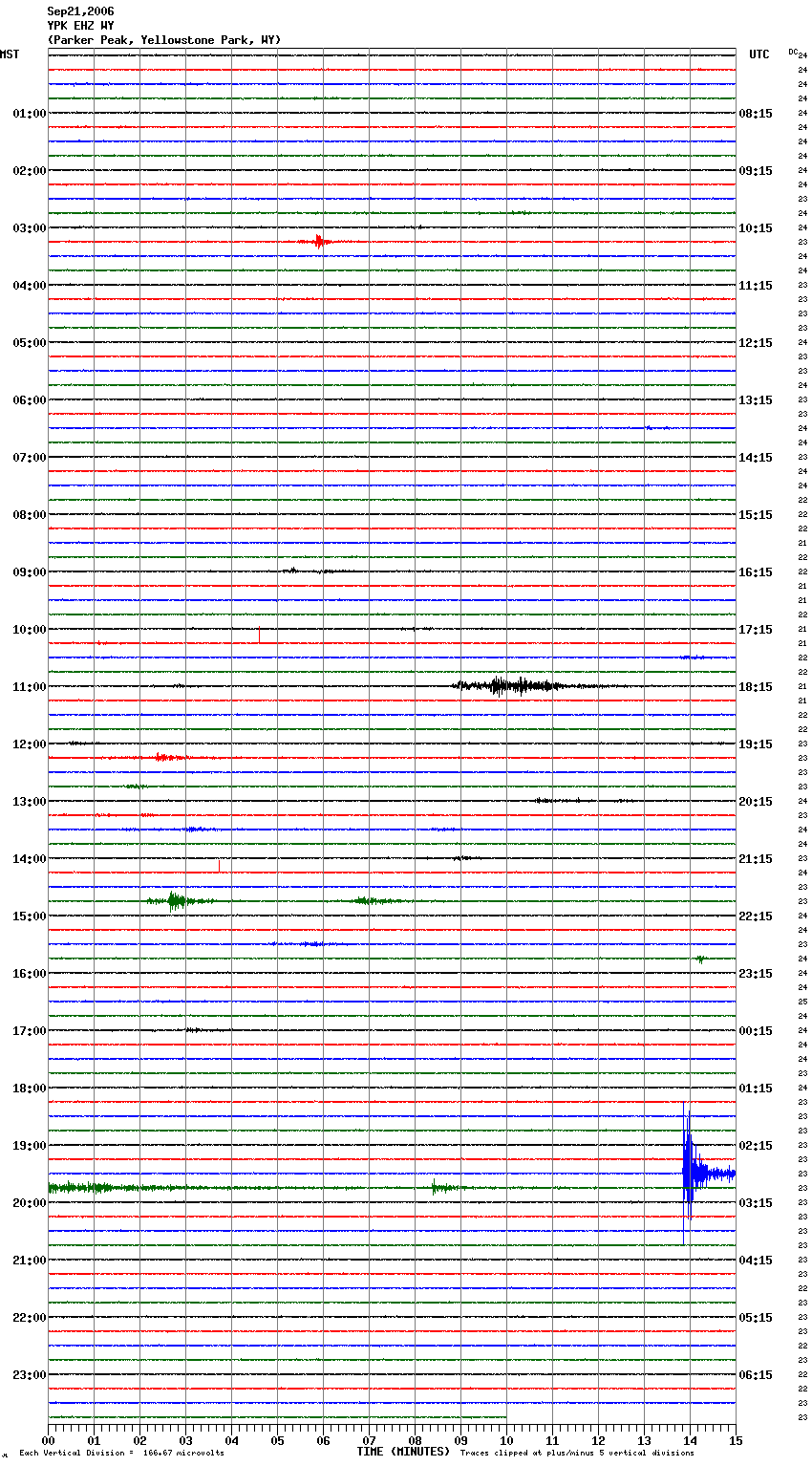
Task: Select the 07:00 MST row label
Action: pos(29,458)
